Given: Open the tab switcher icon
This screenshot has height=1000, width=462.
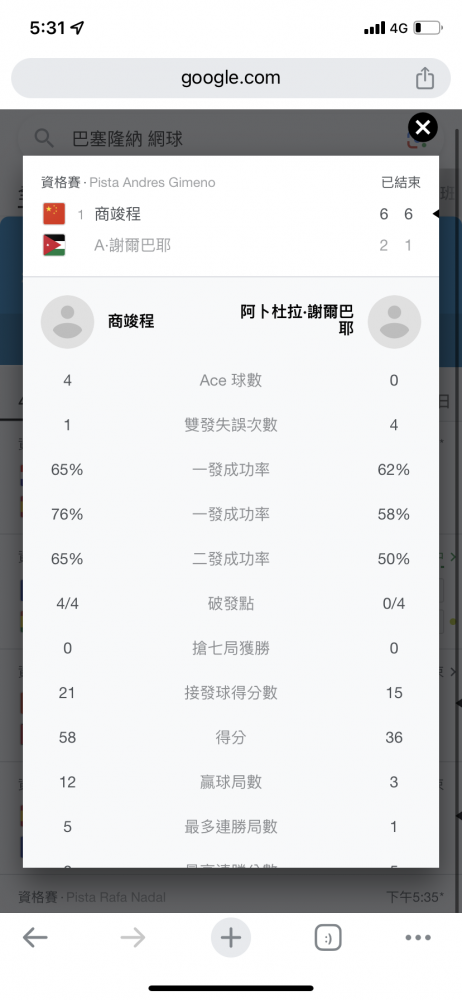Looking at the screenshot, I should tap(328, 938).
